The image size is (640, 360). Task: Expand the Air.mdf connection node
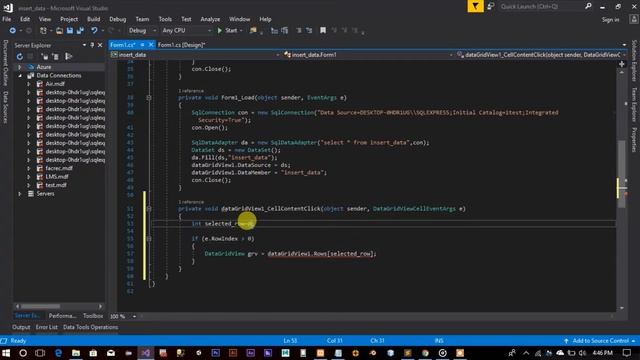tap(29, 84)
